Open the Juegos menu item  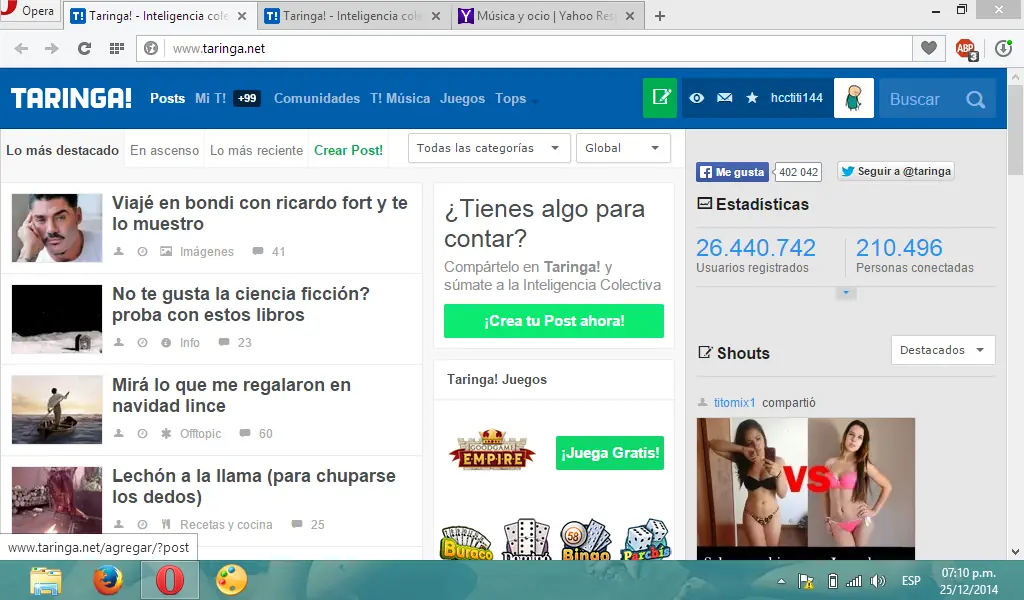pos(462,98)
